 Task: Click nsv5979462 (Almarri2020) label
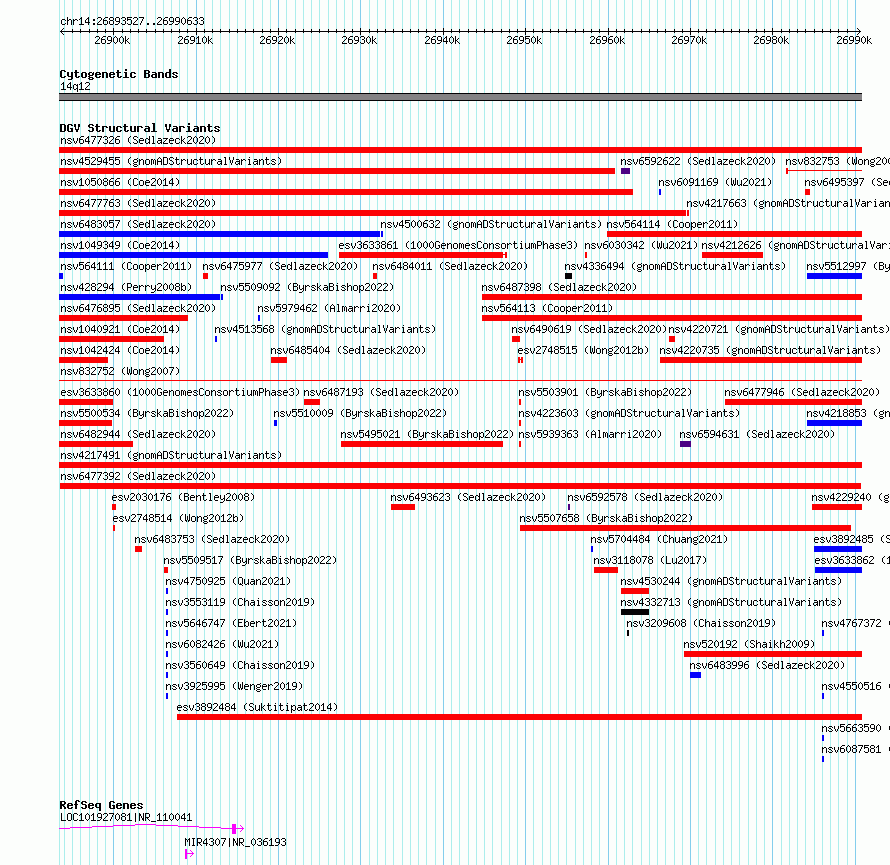[329, 308]
